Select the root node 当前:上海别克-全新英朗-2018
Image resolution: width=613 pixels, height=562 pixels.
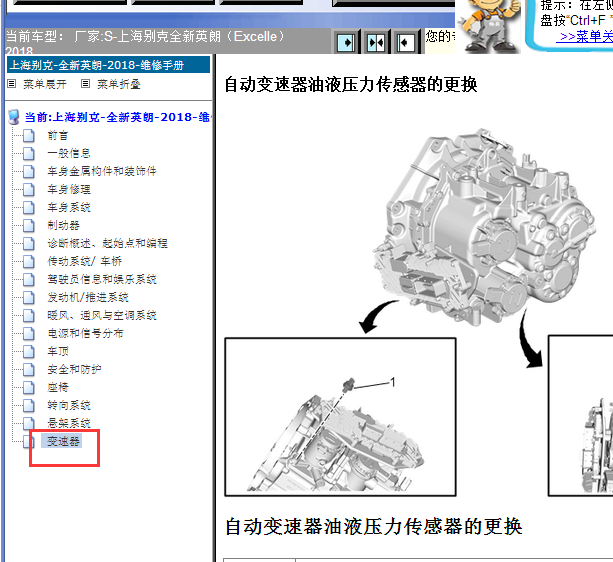[117, 117]
